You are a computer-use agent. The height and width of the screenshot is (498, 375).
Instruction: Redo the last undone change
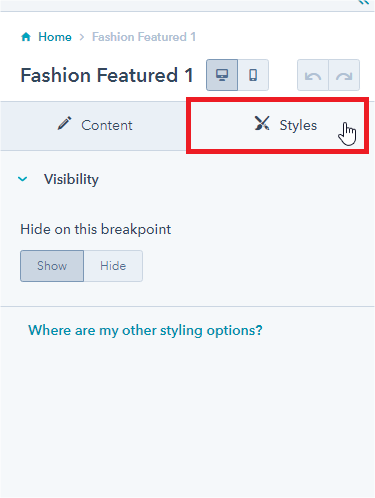344,75
